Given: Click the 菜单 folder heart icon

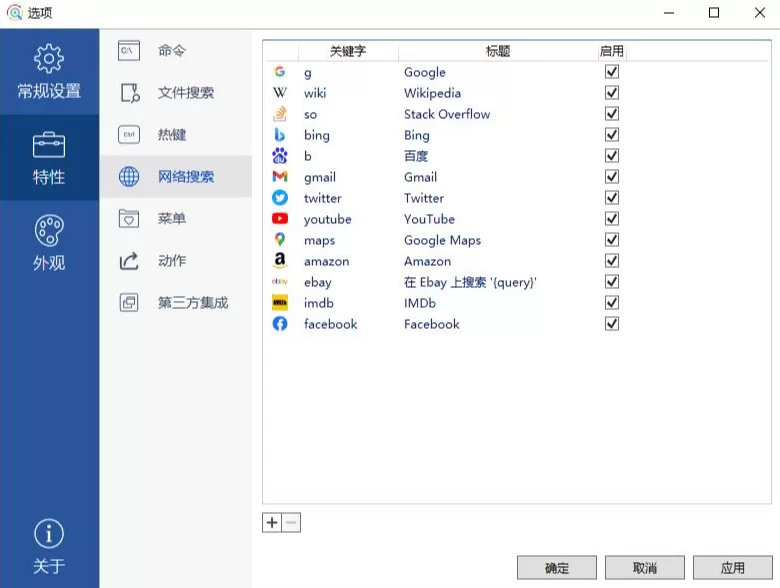Looking at the screenshot, I should 129,218.
